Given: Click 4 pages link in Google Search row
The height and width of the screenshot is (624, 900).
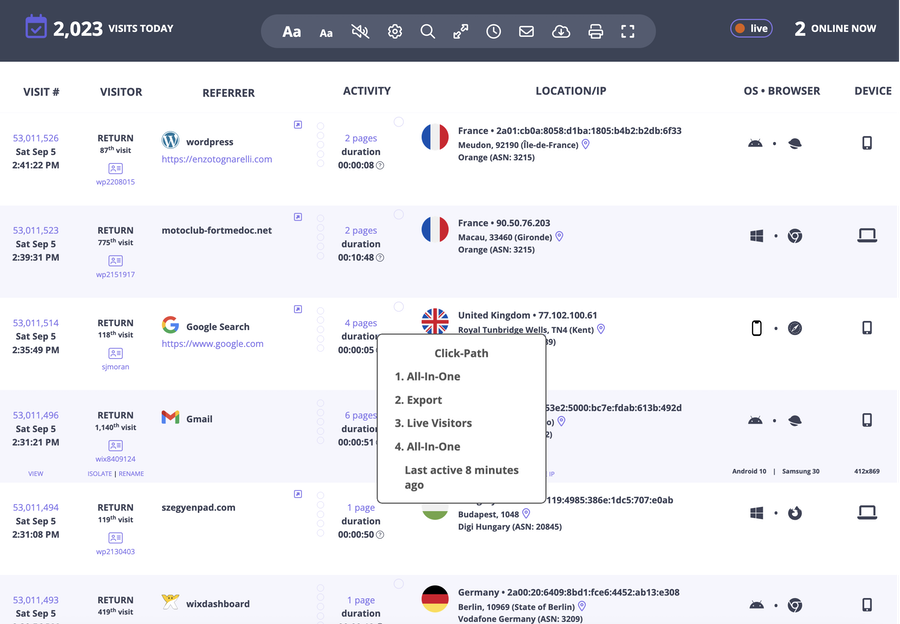Looking at the screenshot, I should (x=361, y=323).
